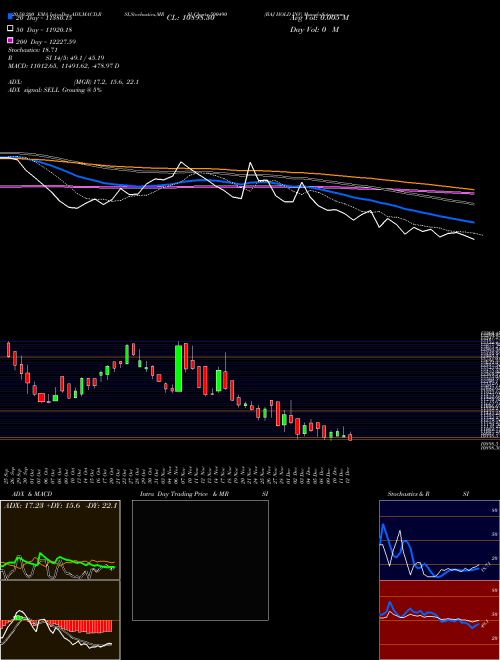Click the blue Stochastics chart panel
500x660 pixels.
point(439,540)
